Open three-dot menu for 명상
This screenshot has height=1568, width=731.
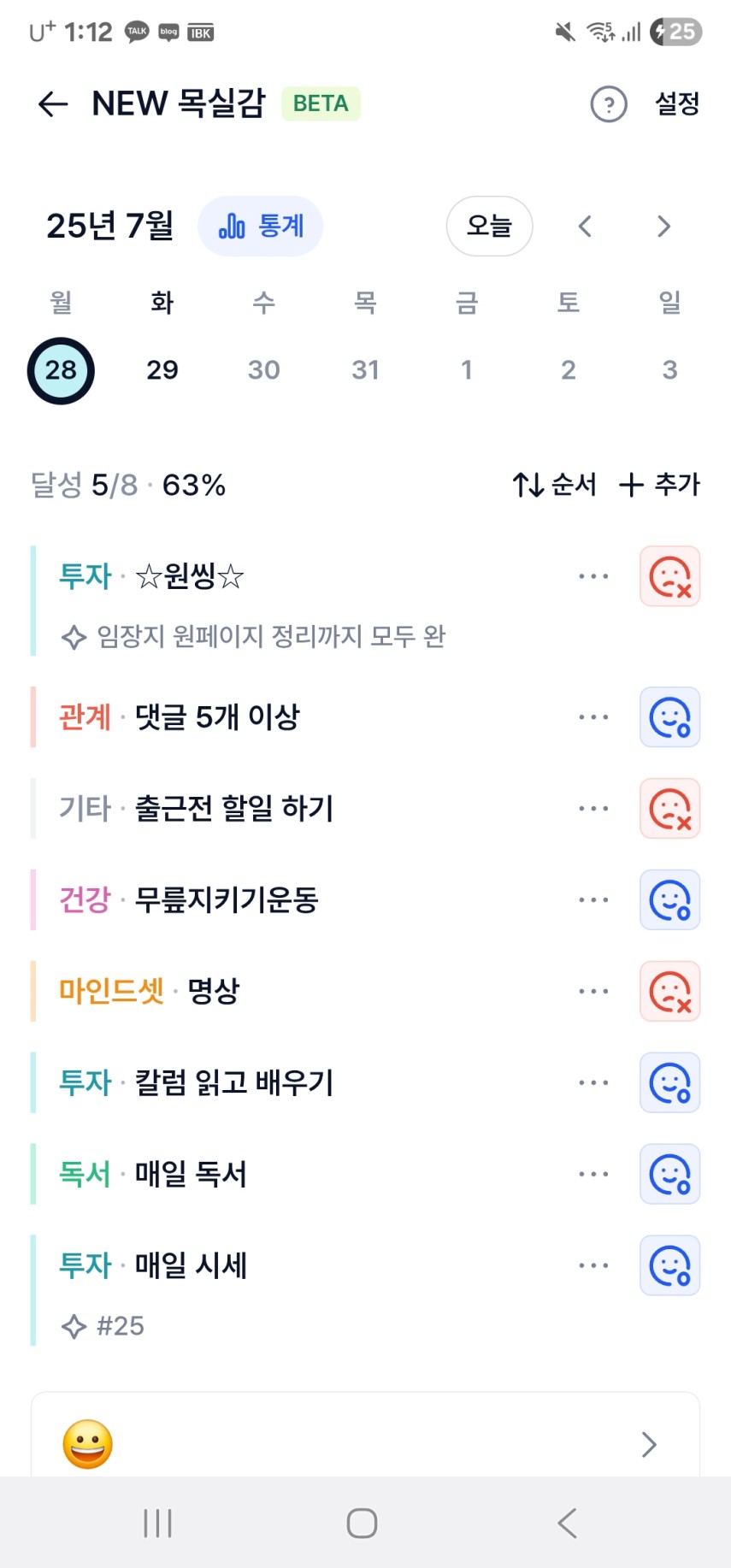pos(593,992)
